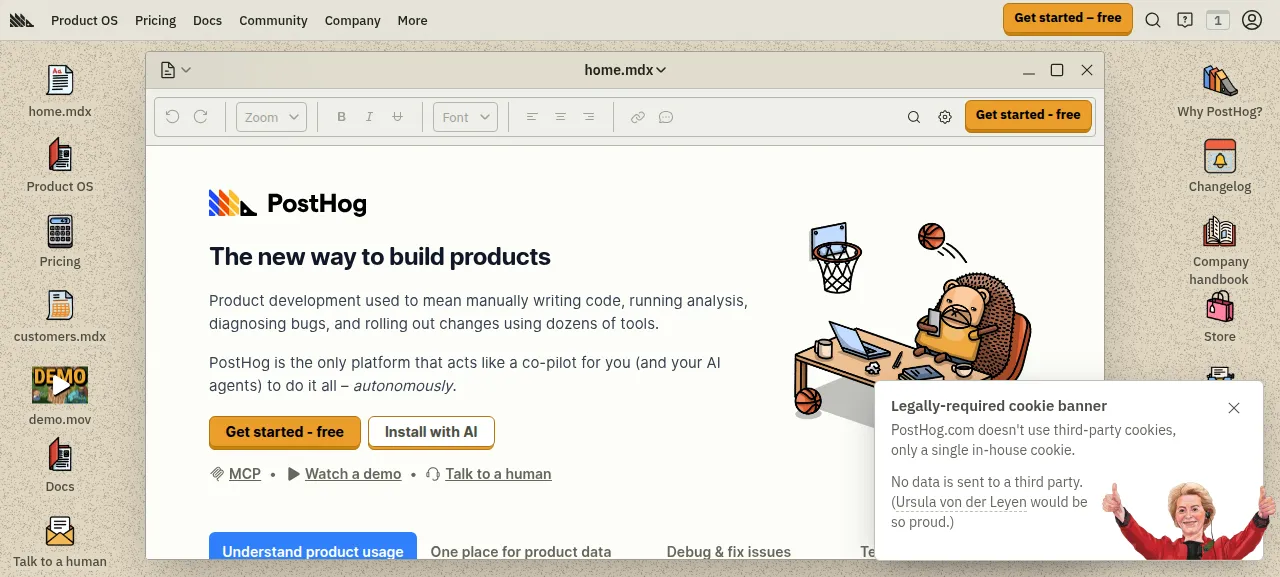Screen dimensions: 1280x577
Task: Toggle strikethrough formatting
Action: 397,117
